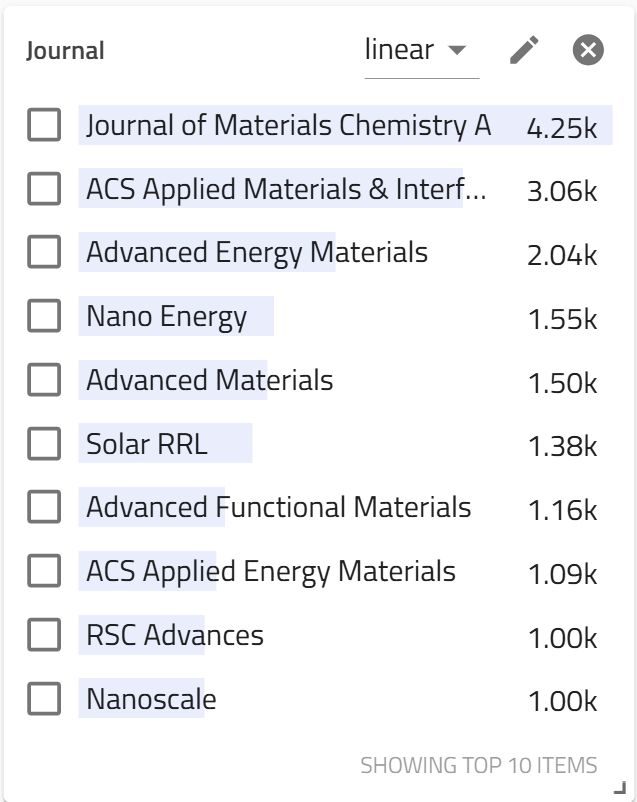
Task: Enable ACS Applied Energy Materials checkbox
Action: (44, 572)
